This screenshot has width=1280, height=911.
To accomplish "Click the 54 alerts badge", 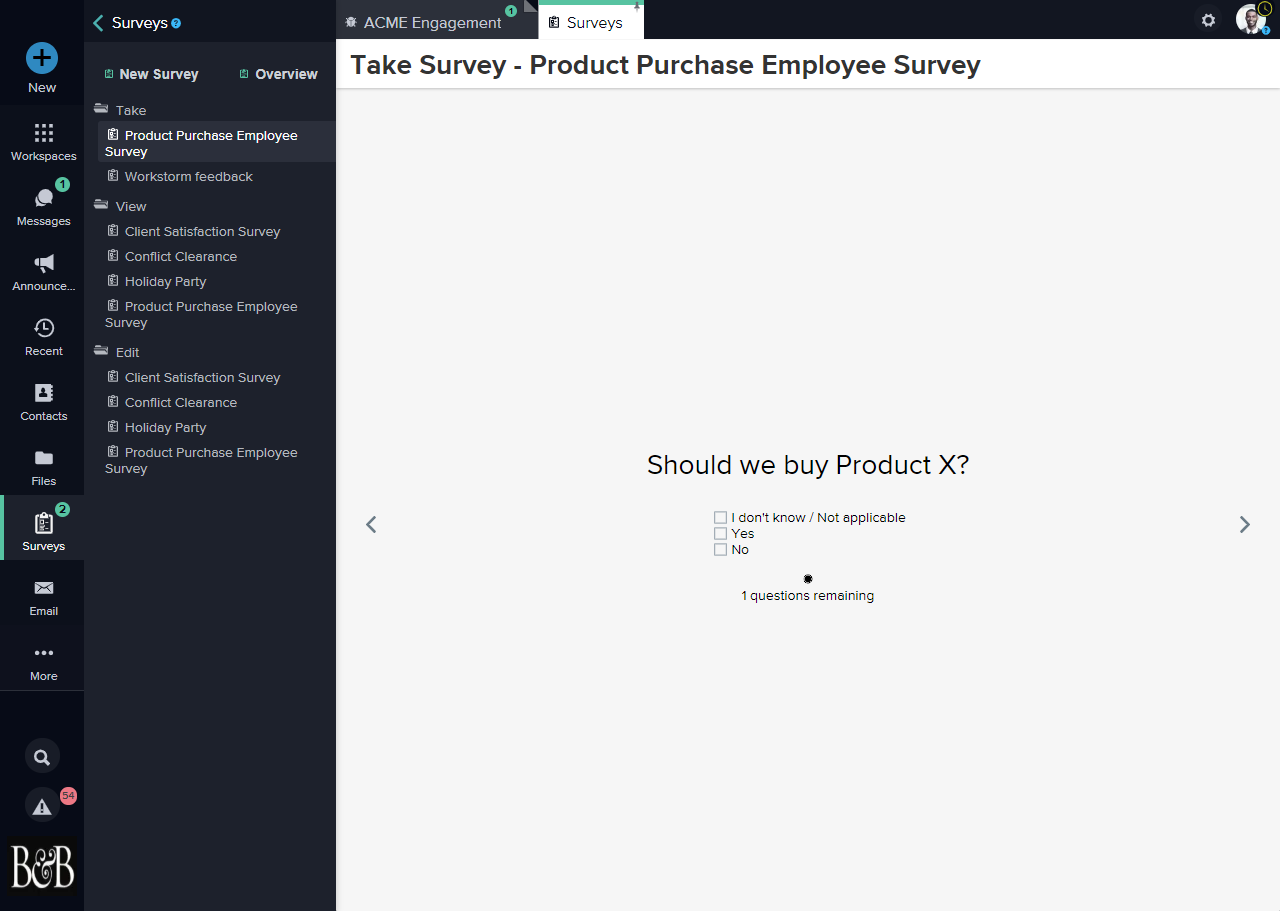I will [68, 796].
